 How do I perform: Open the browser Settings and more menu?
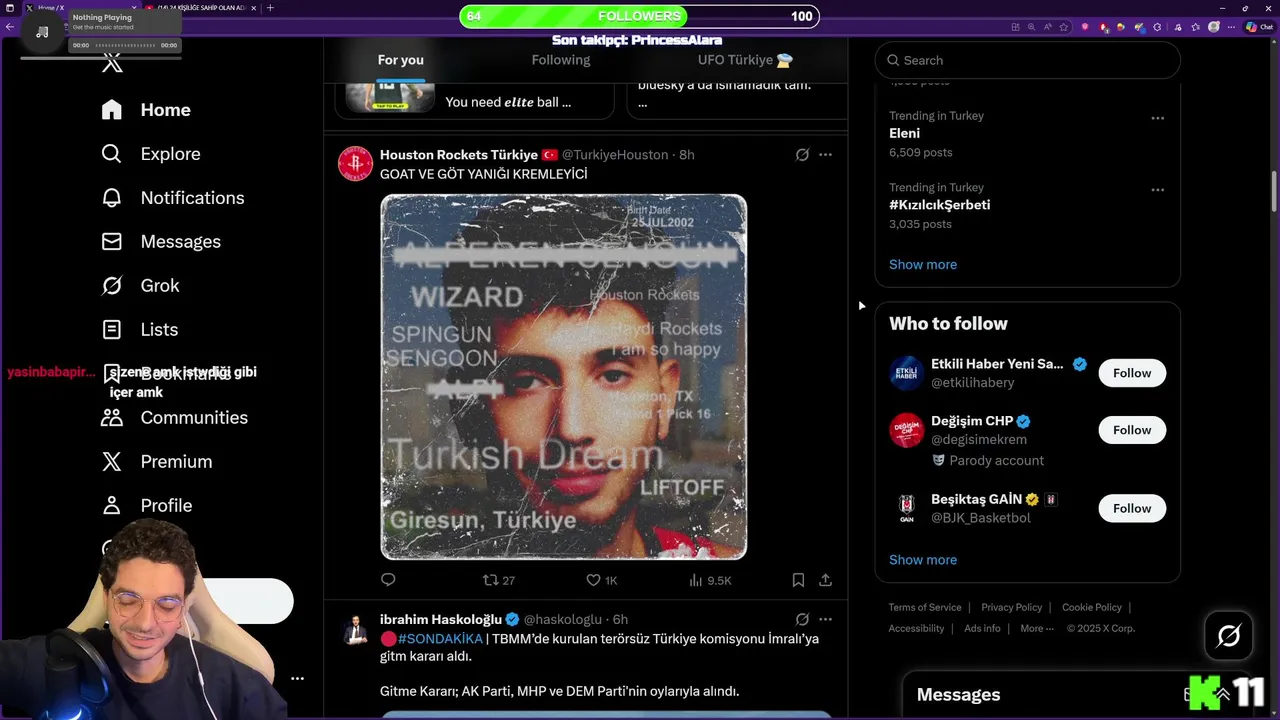pyautogui.click(x=1232, y=27)
